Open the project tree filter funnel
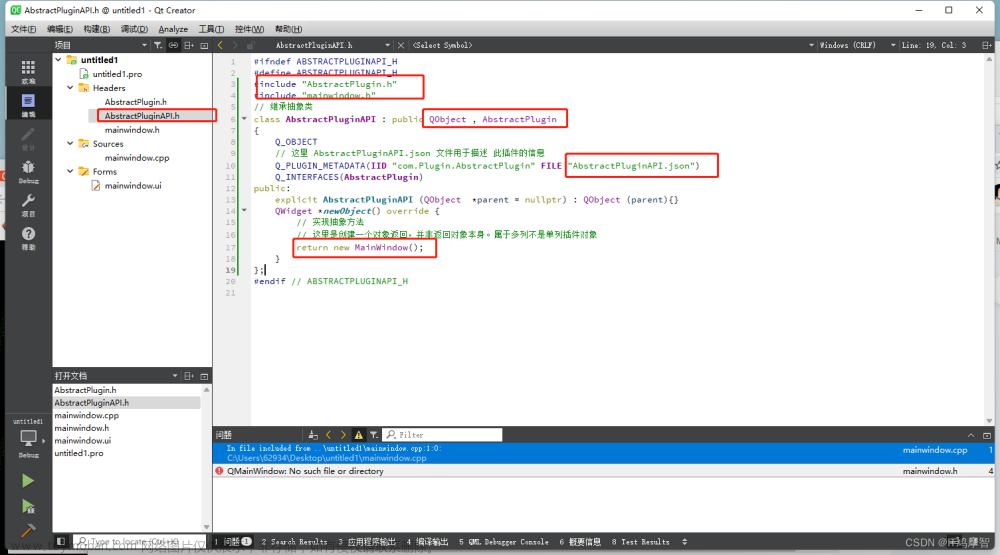 [x=158, y=45]
